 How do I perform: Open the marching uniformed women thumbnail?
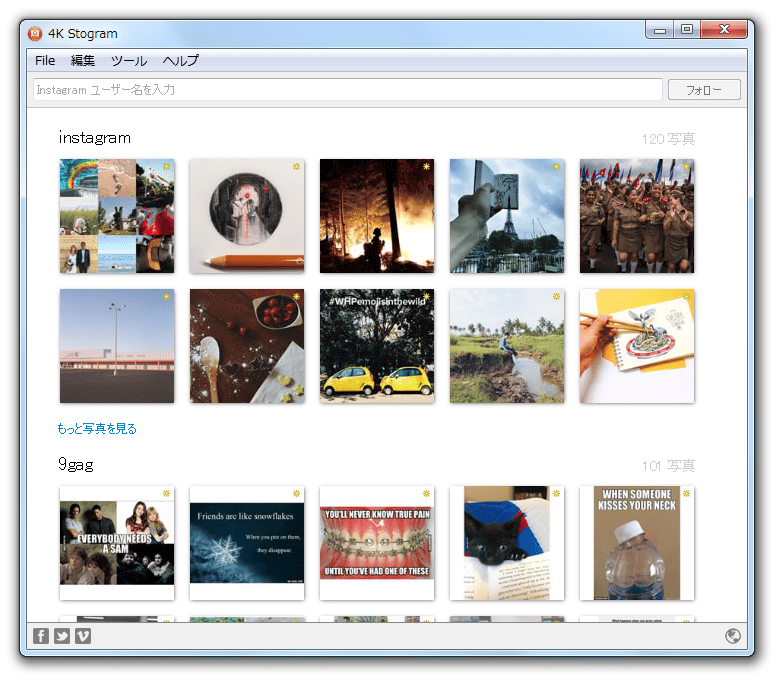[x=637, y=216]
